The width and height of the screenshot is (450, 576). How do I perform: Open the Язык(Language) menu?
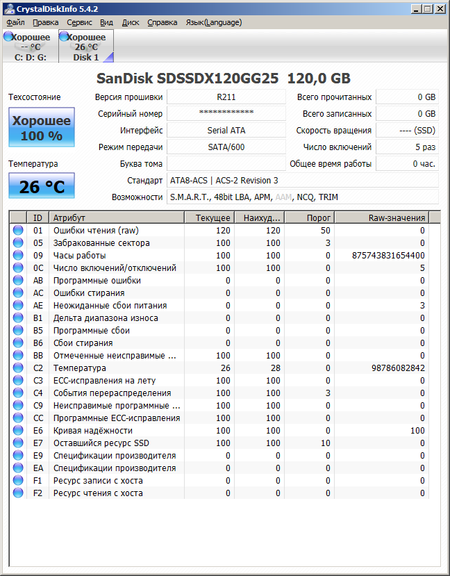point(213,22)
